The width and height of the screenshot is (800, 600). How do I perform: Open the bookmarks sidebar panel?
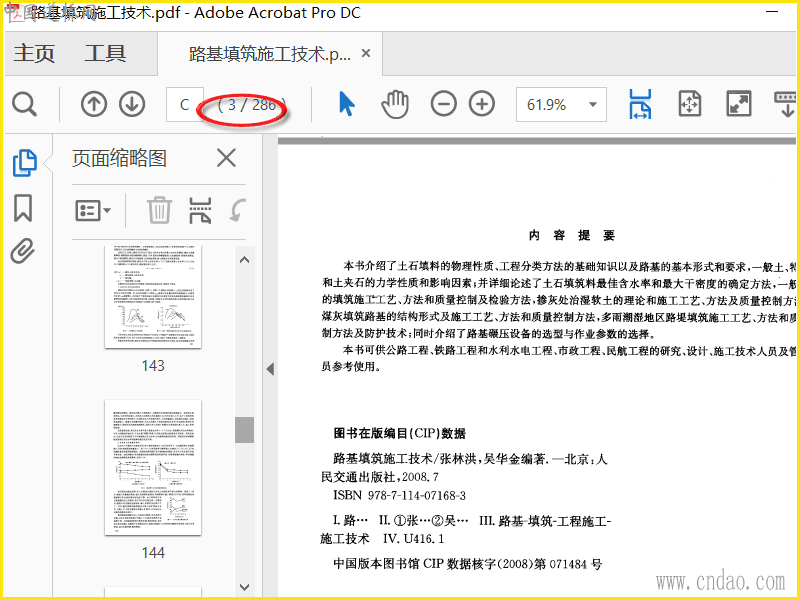point(23,208)
